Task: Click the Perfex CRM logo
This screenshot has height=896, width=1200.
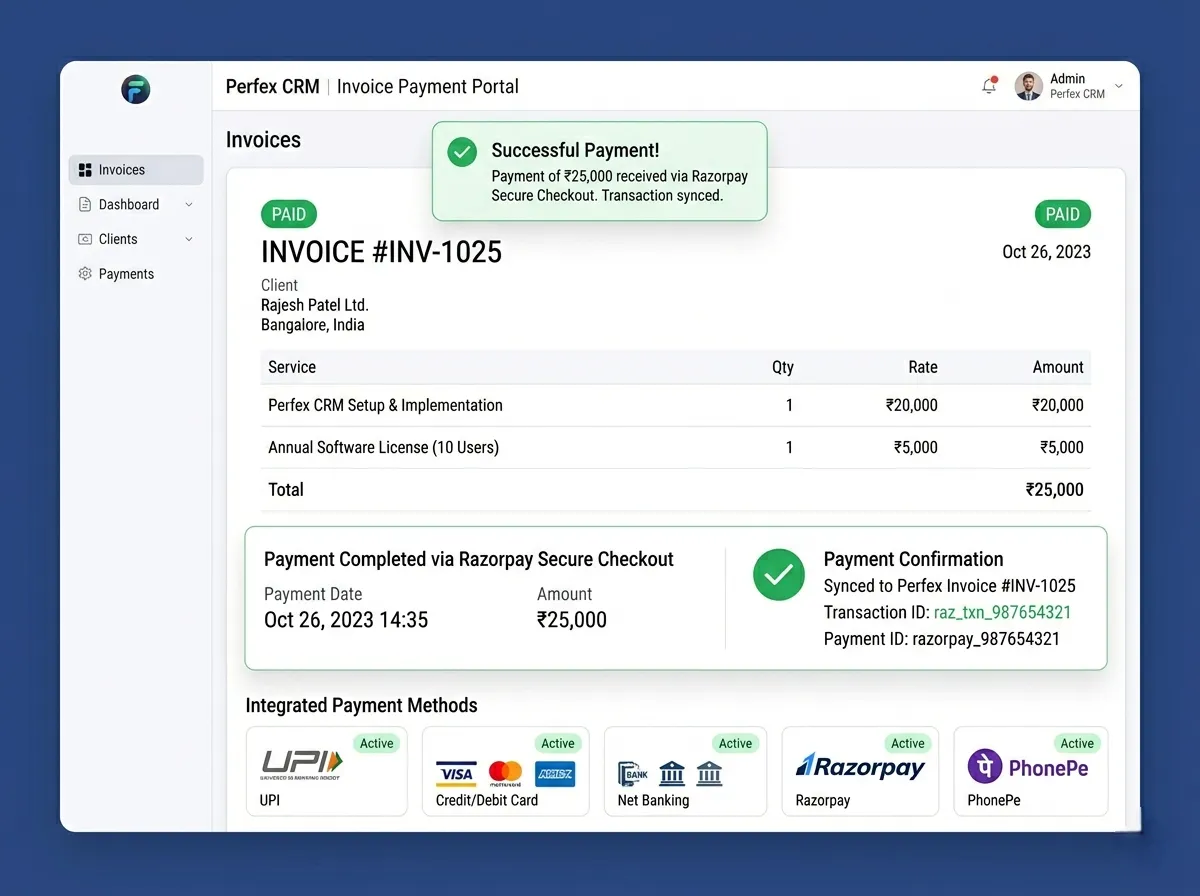Action: coord(135,89)
